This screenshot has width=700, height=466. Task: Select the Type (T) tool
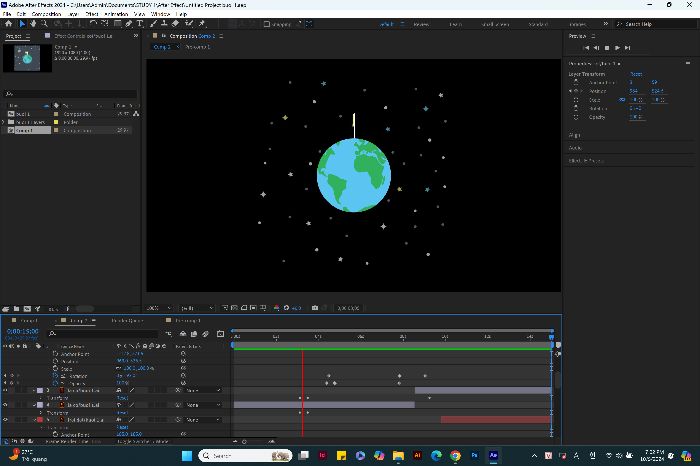(140, 24)
